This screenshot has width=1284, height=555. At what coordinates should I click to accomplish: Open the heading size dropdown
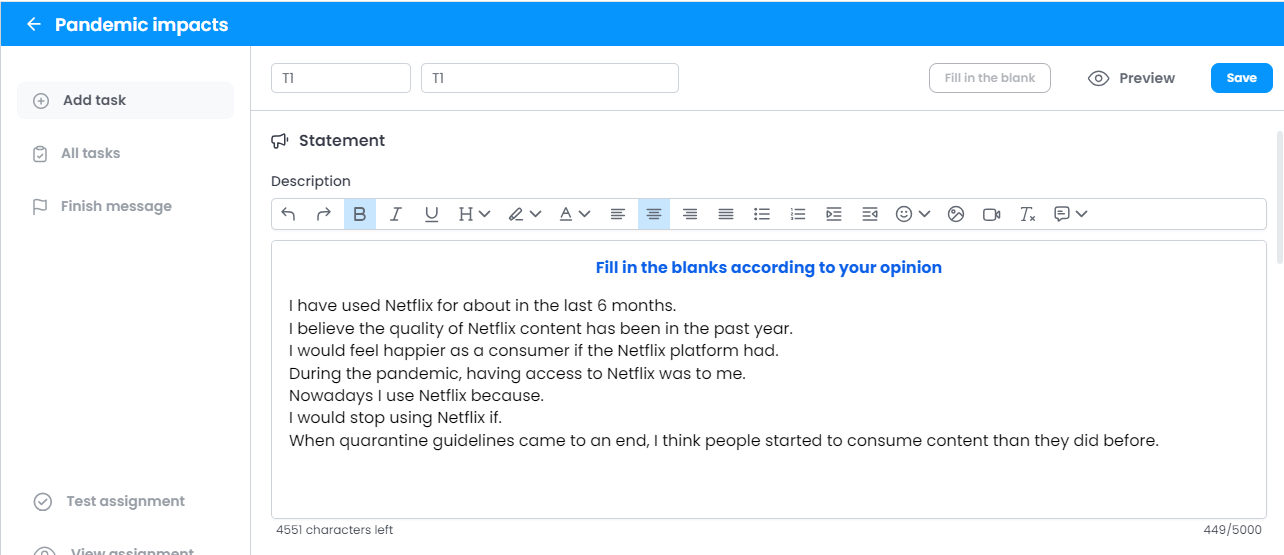[x=474, y=214]
